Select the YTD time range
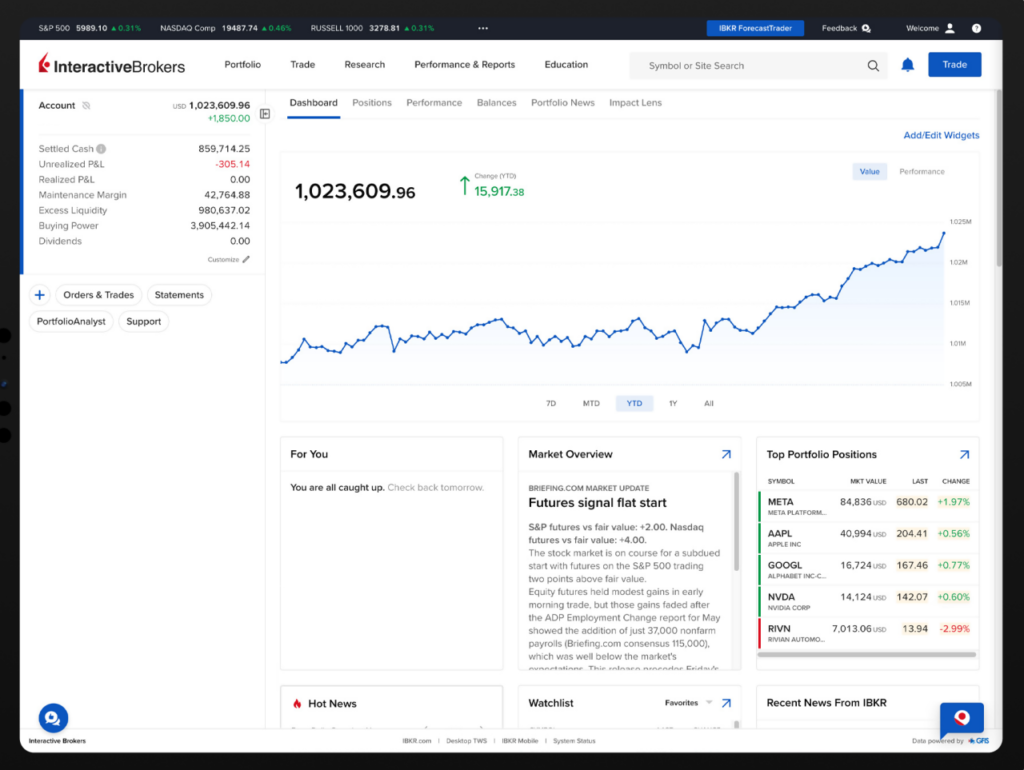Image resolution: width=1024 pixels, height=770 pixels. pos(634,403)
